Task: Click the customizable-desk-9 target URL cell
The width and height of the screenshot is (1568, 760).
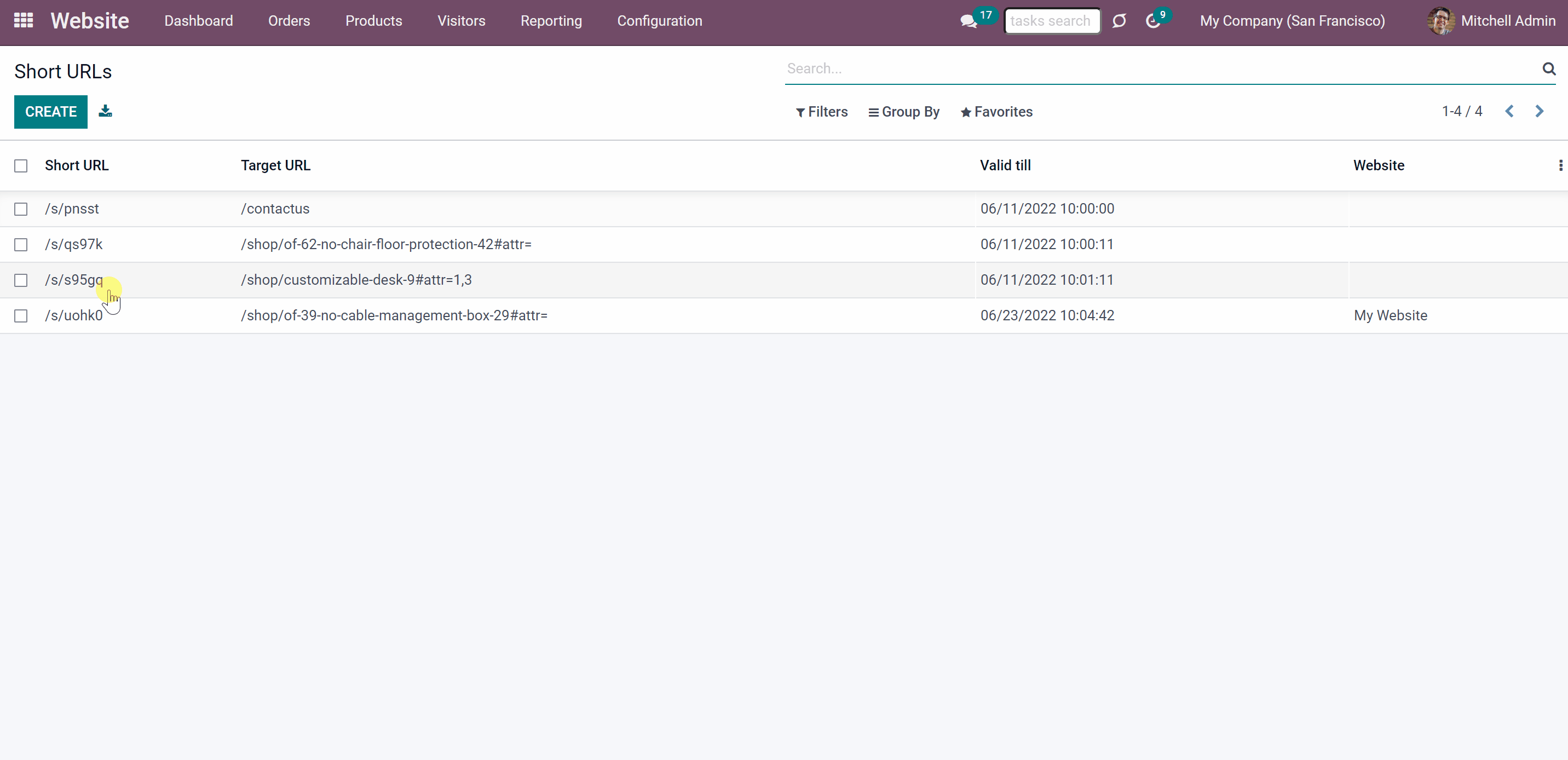Action: coord(356,280)
